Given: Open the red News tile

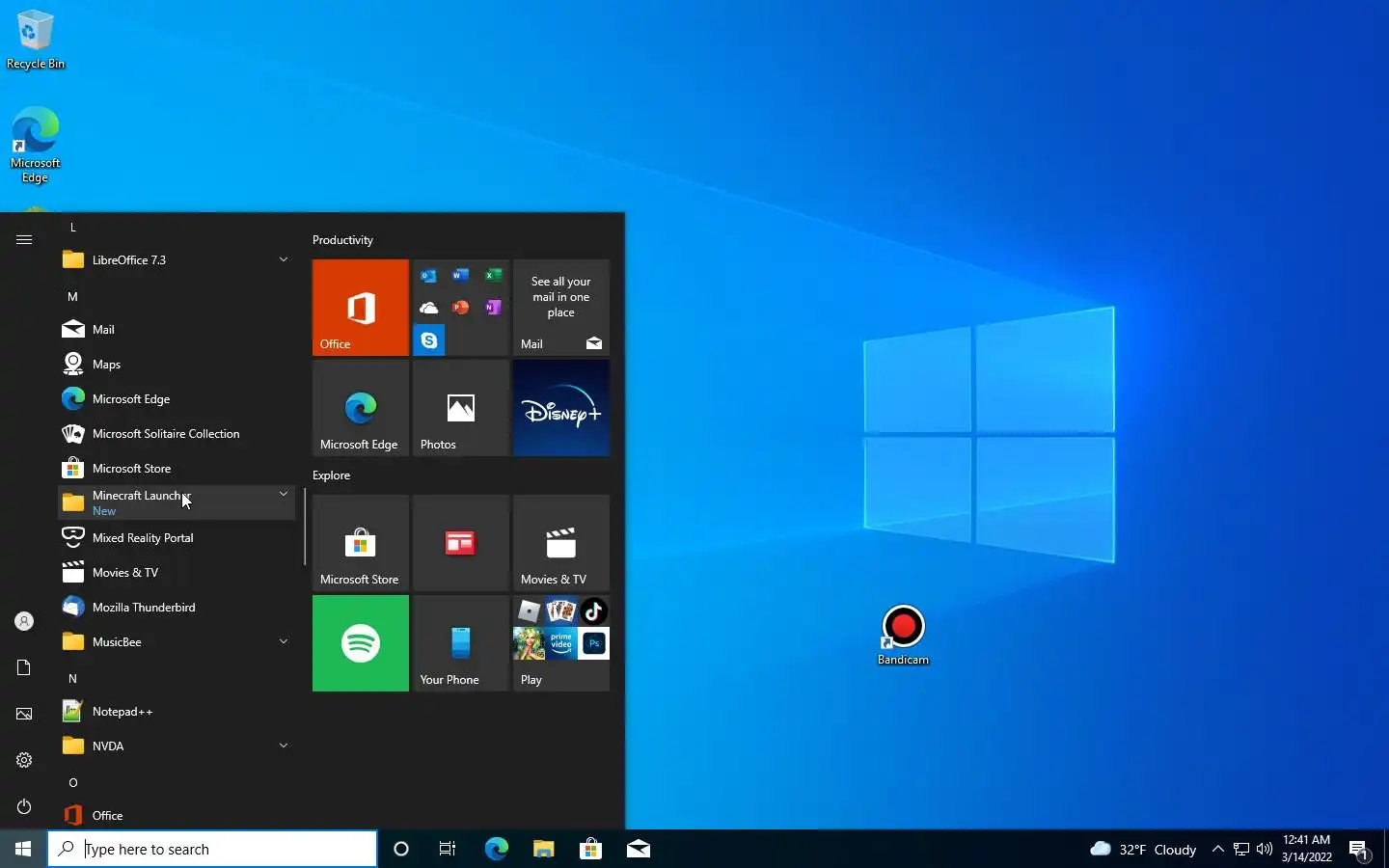Looking at the screenshot, I should tap(461, 543).
